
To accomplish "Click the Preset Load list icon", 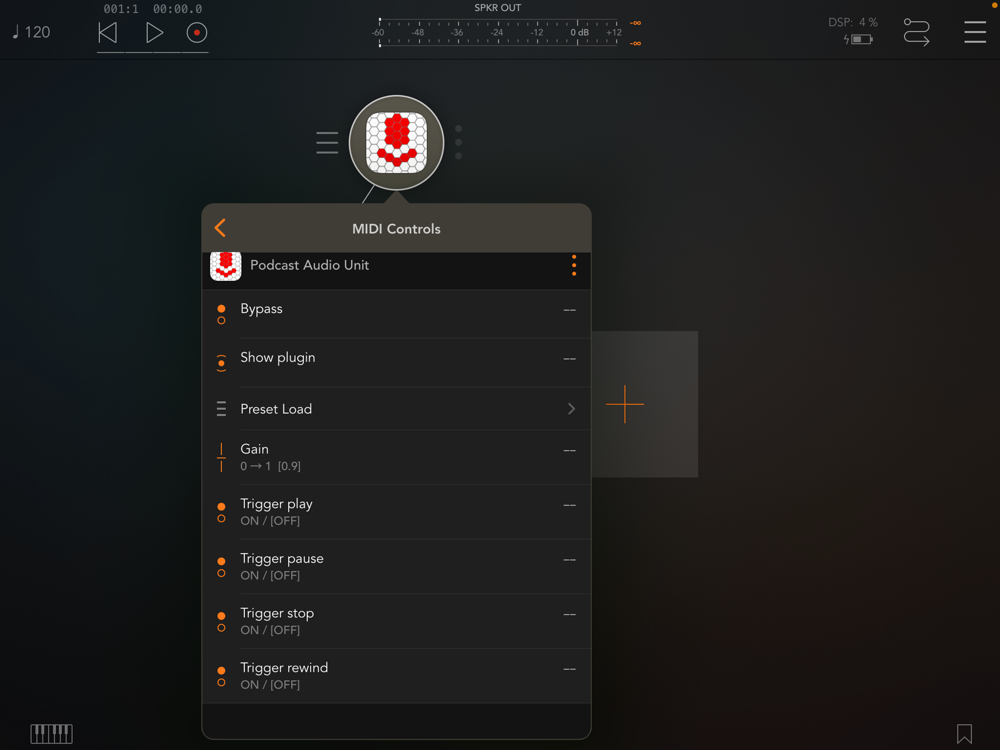I will coord(221,409).
